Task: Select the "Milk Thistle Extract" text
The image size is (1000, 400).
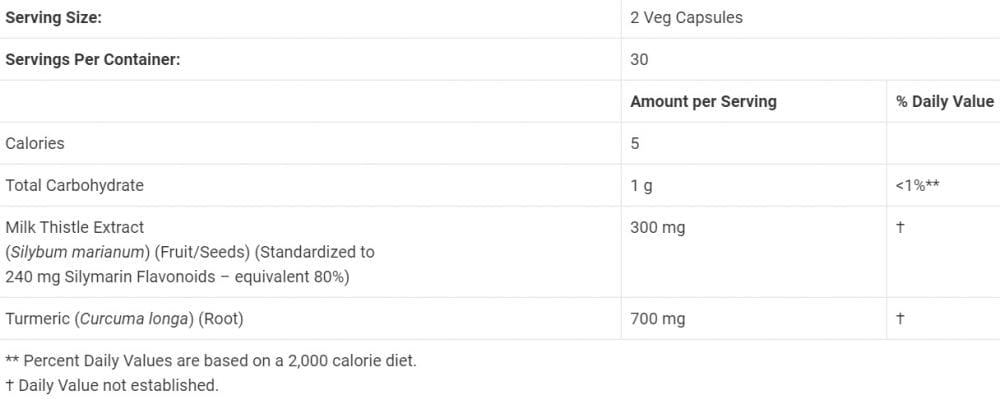Action: [75, 227]
